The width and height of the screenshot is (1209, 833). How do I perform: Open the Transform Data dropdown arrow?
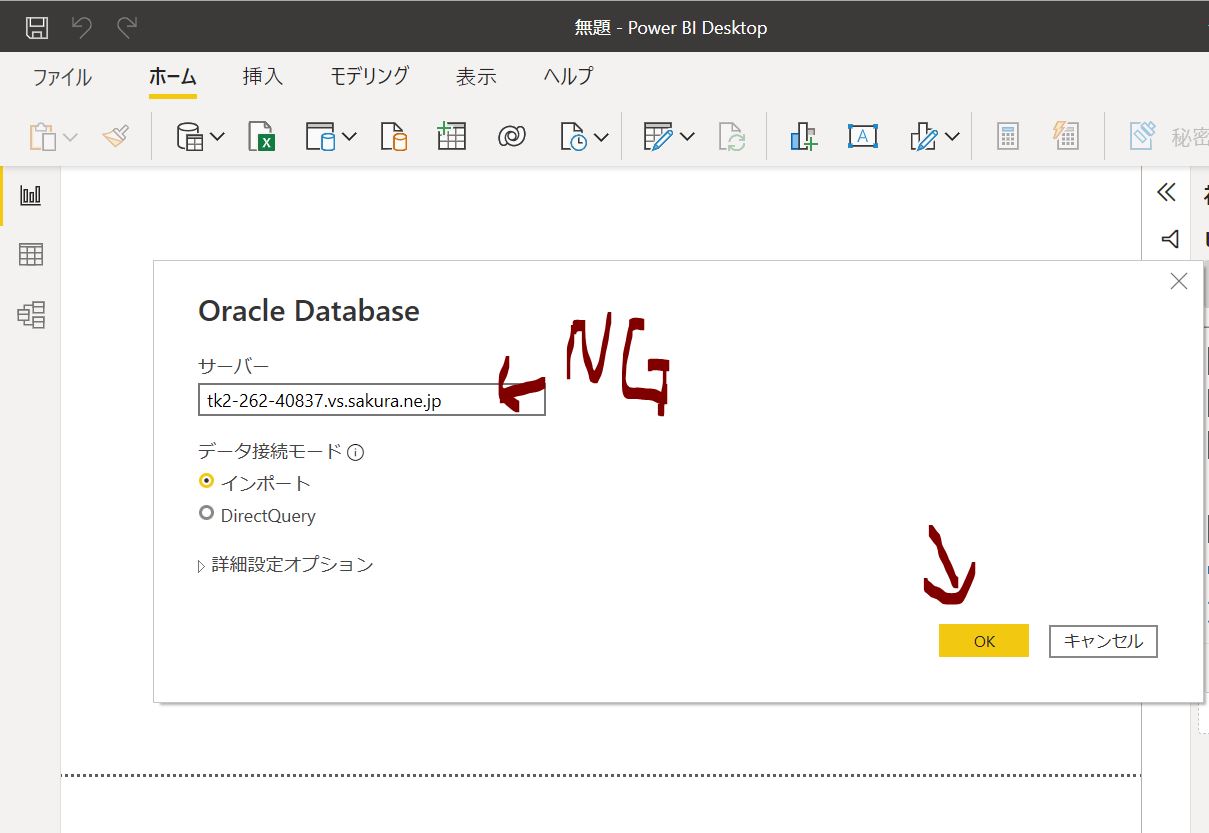click(x=686, y=137)
